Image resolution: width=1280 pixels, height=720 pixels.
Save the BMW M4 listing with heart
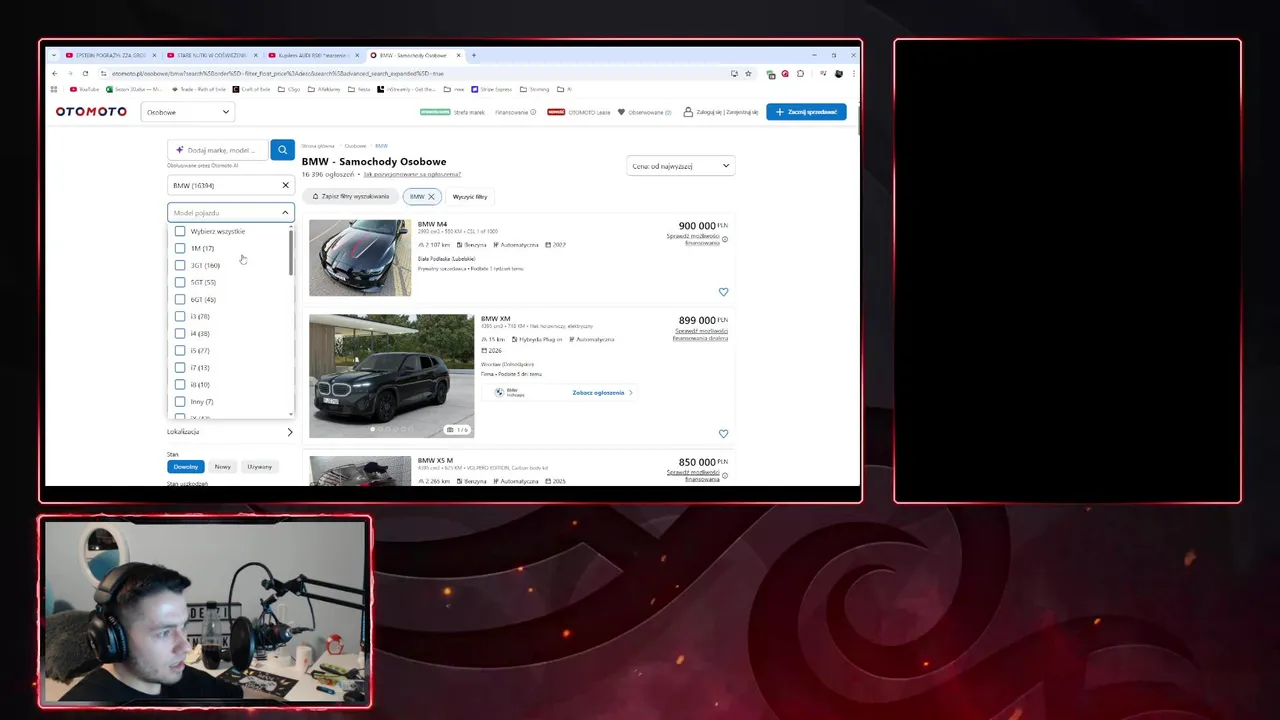coord(724,292)
